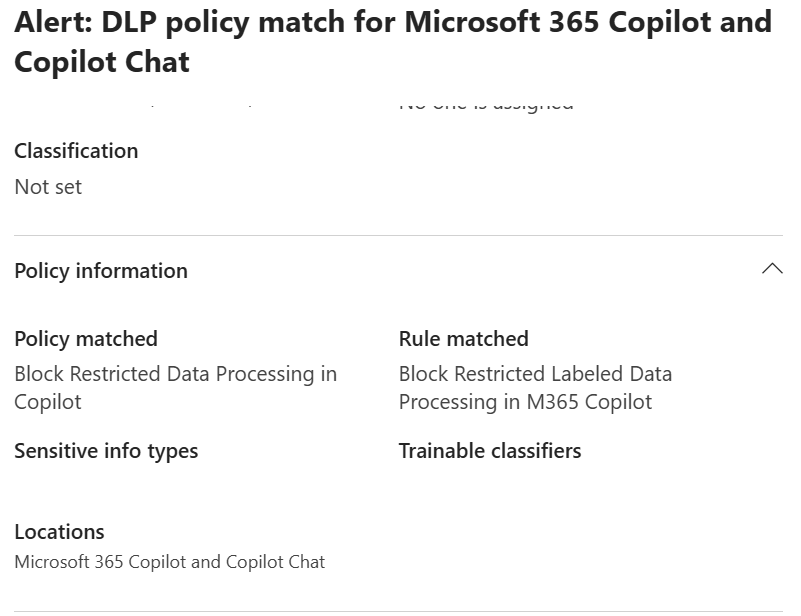This screenshot has width=801, height=616.
Task: Click divider line above Policy information
Action: click(x=398, y=236)
